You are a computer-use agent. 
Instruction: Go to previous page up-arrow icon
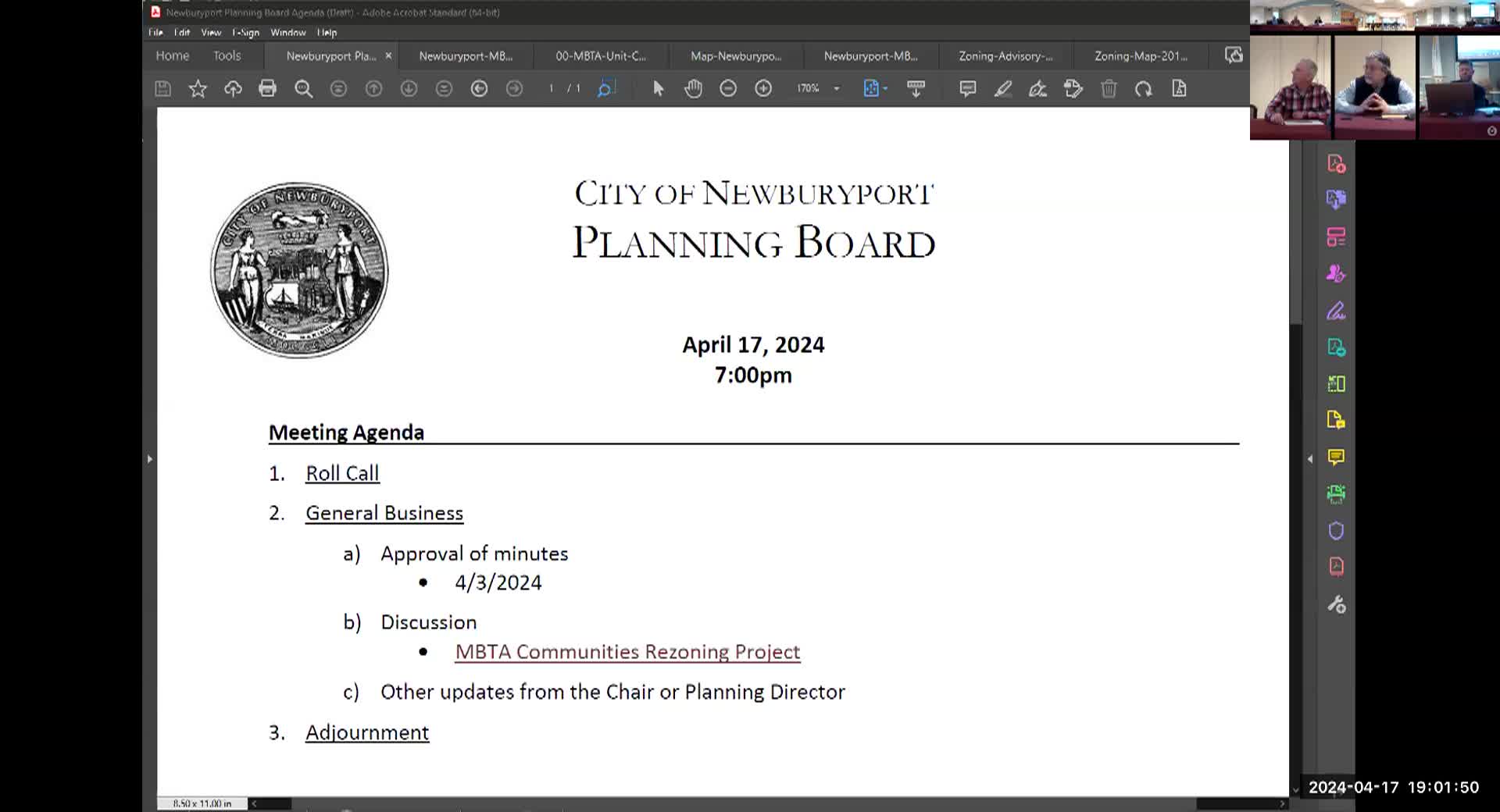[x=373, y=89]
